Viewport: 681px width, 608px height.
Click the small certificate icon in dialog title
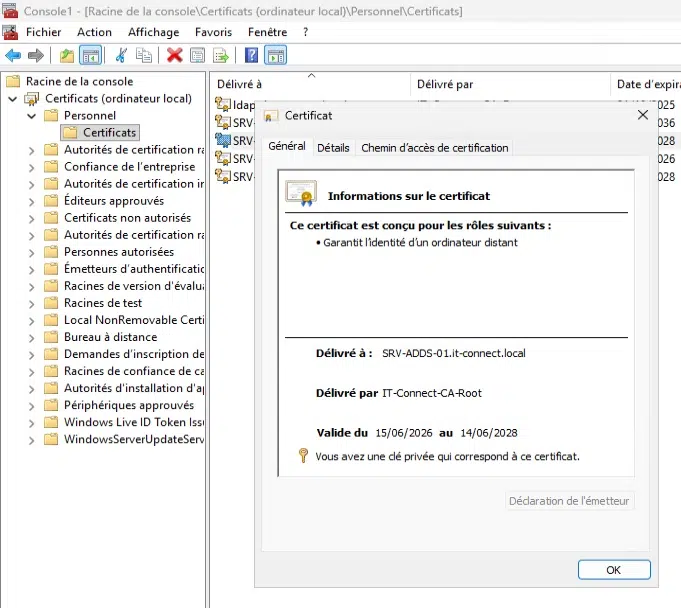[x=271, y=116]
